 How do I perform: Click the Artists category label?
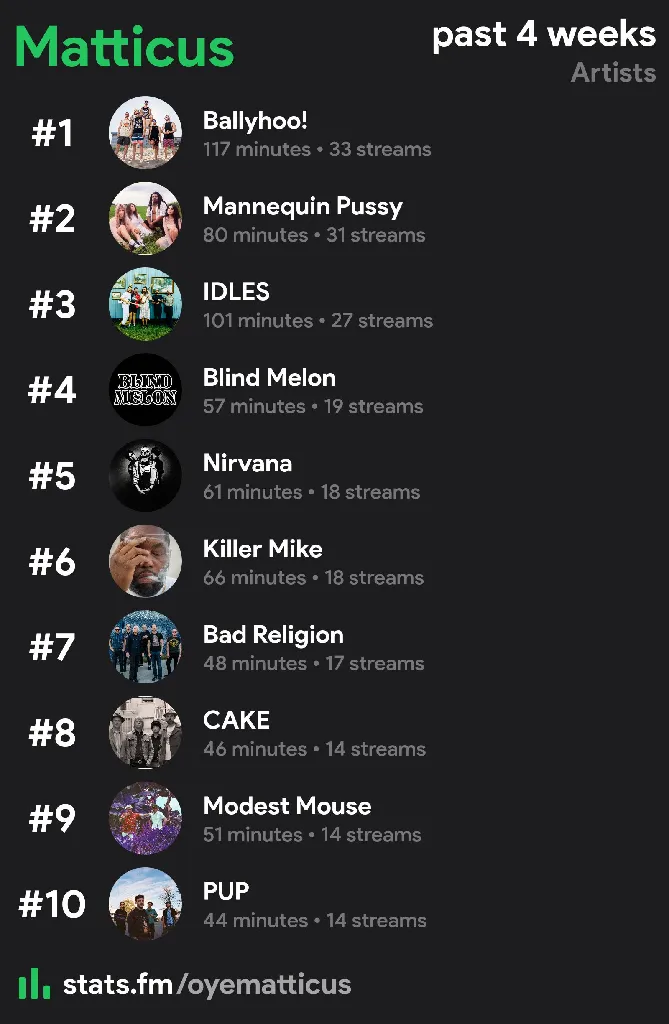pos(613,72)
